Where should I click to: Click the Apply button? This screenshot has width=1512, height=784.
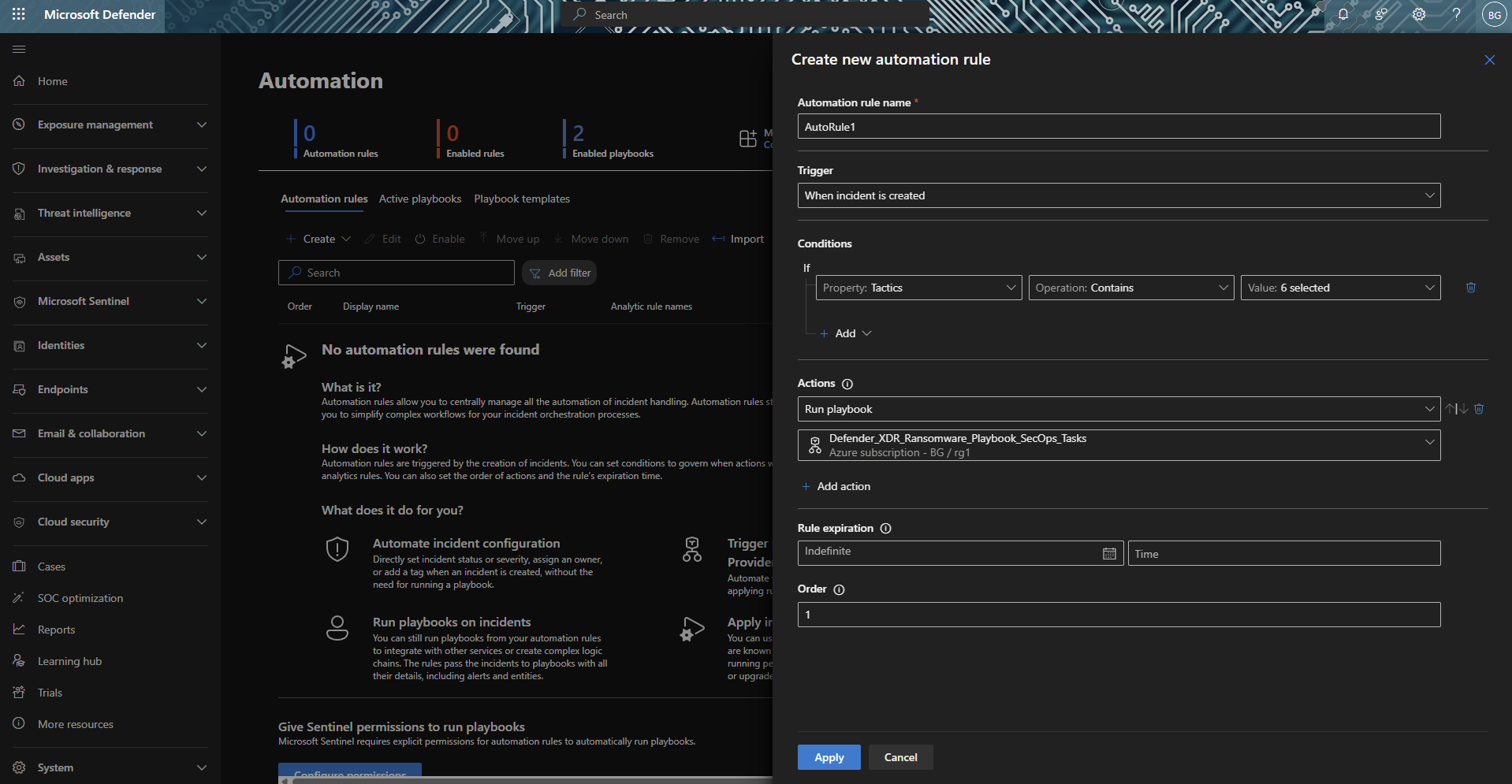(829, 757)
